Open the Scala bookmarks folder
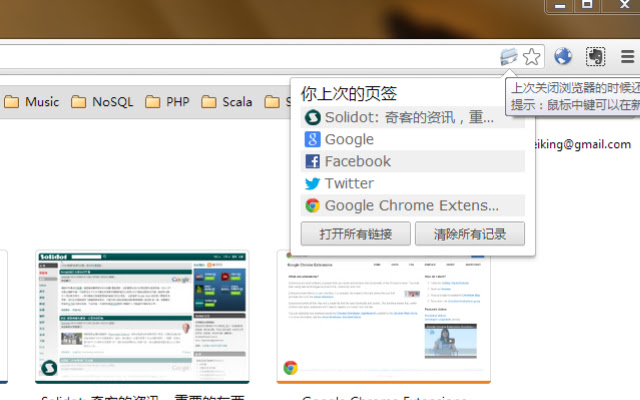640x400 pixels. (x=227, y=102)
